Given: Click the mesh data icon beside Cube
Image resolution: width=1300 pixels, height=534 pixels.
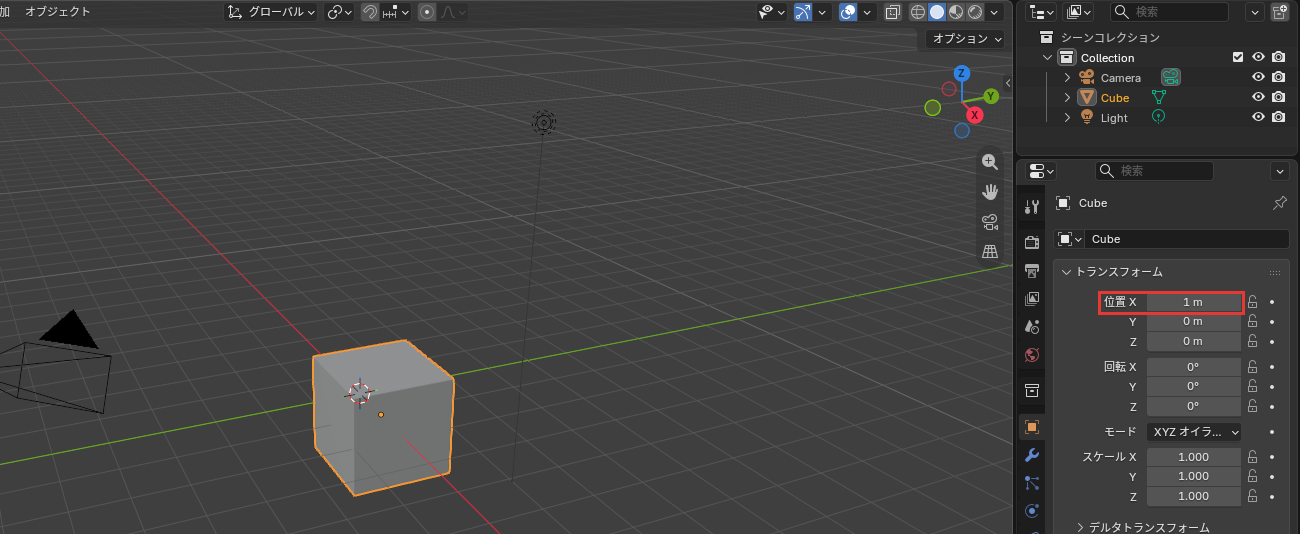Looking at the screenshot, I should click(x=1159, y=97).
